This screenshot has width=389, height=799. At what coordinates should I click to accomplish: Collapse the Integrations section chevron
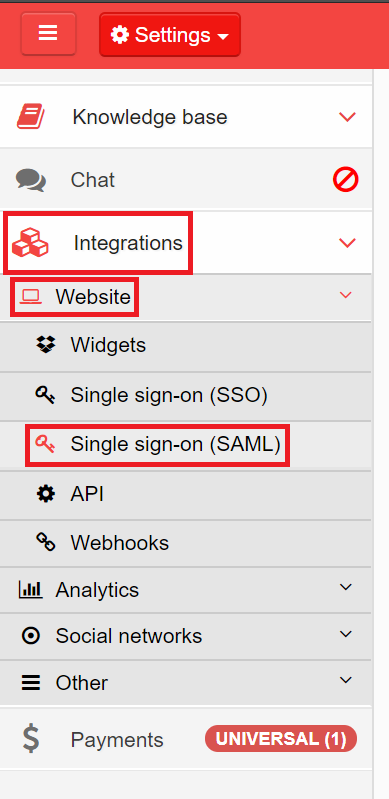347,243
